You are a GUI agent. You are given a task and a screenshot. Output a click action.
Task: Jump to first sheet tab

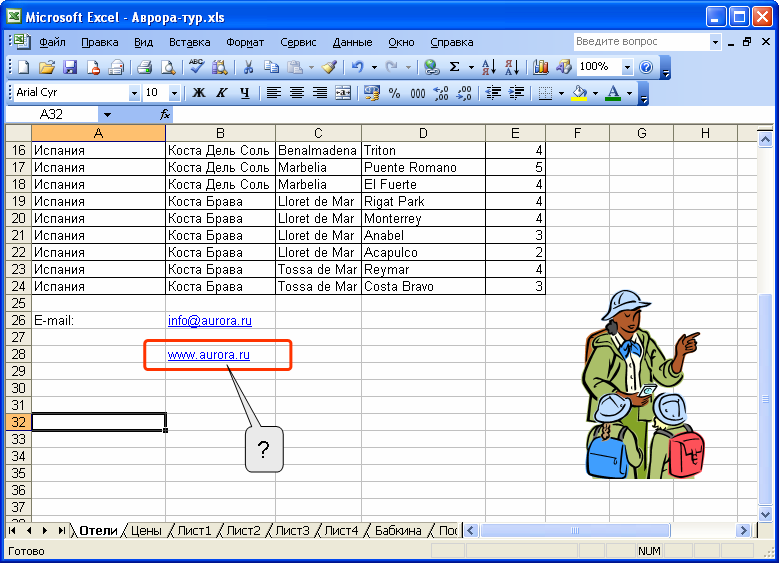(x=12, y=531)
